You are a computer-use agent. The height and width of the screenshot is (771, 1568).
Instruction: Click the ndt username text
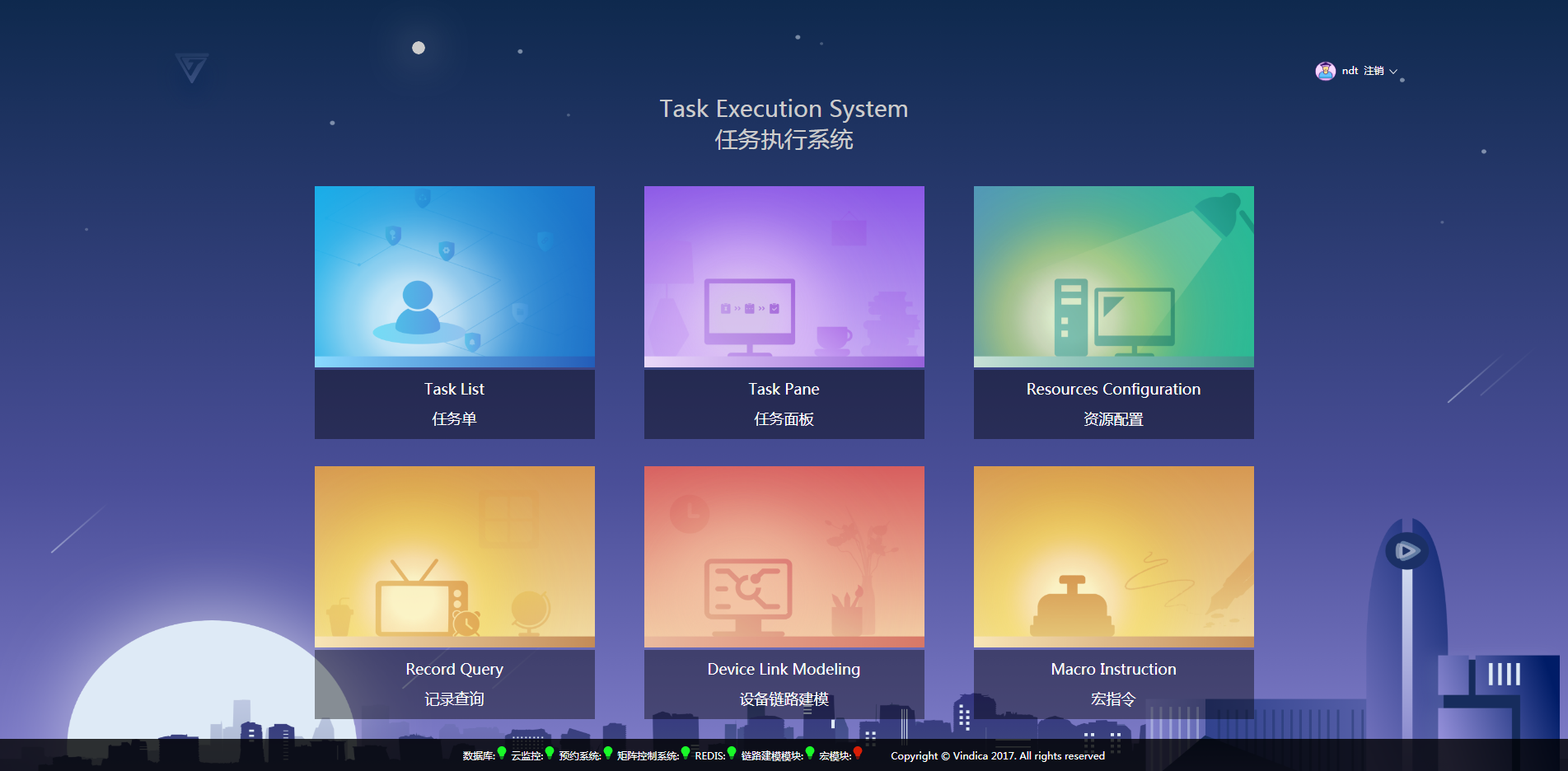tap(1350, 72)
